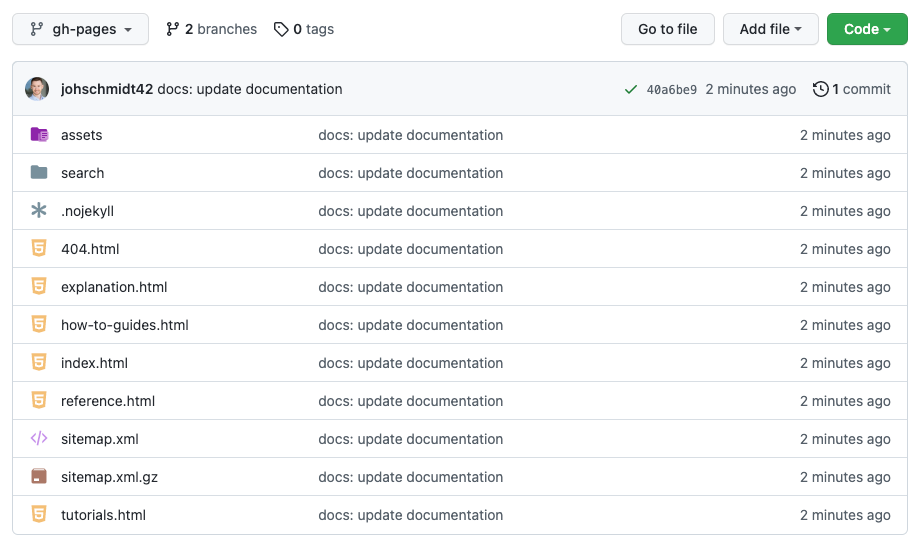
Task: Click the commit history clock icon
Action: pyautogui.click(x=821, y=89)
